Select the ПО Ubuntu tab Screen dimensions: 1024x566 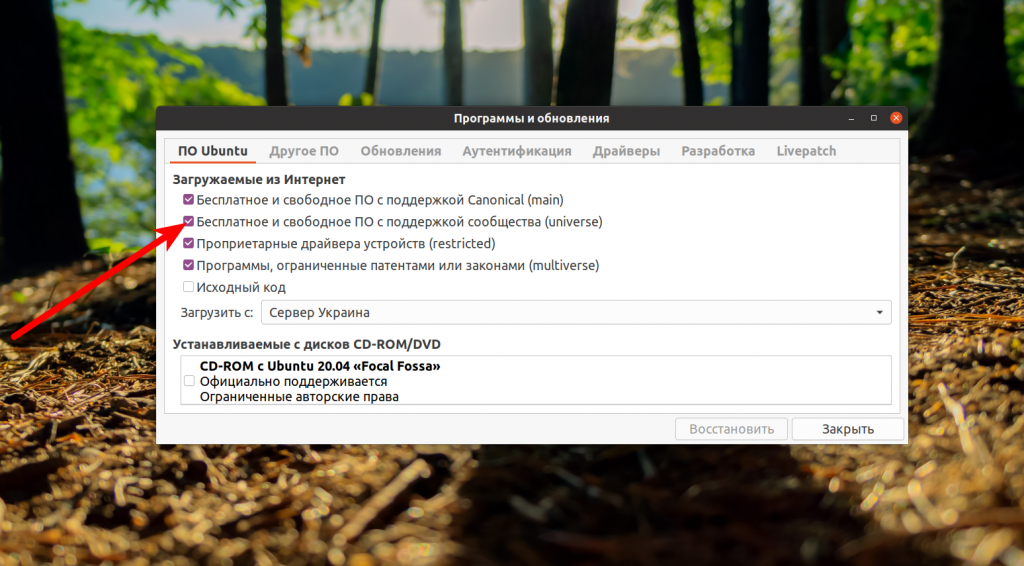[212, 151]
